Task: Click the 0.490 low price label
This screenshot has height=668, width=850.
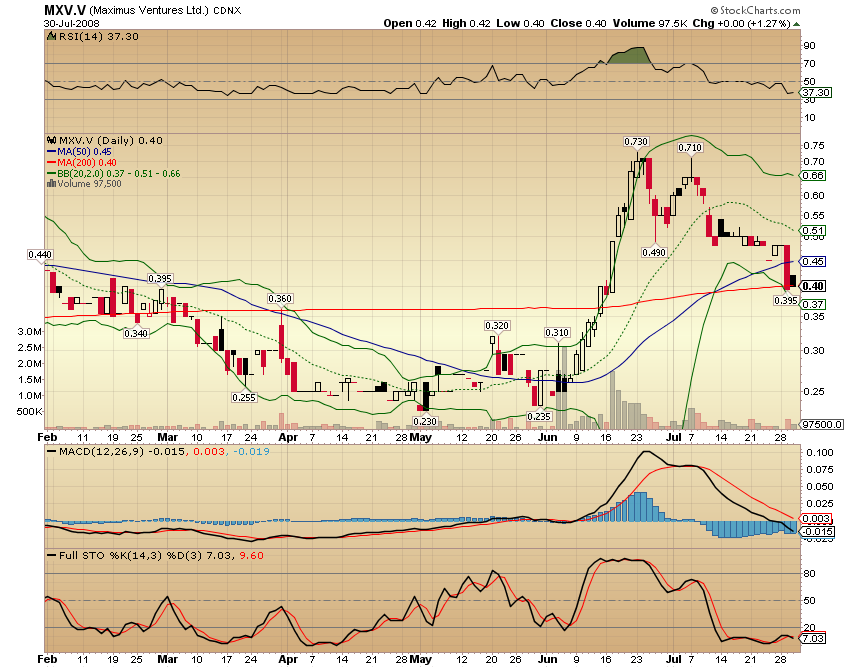Action: click(x=654, y=252)
